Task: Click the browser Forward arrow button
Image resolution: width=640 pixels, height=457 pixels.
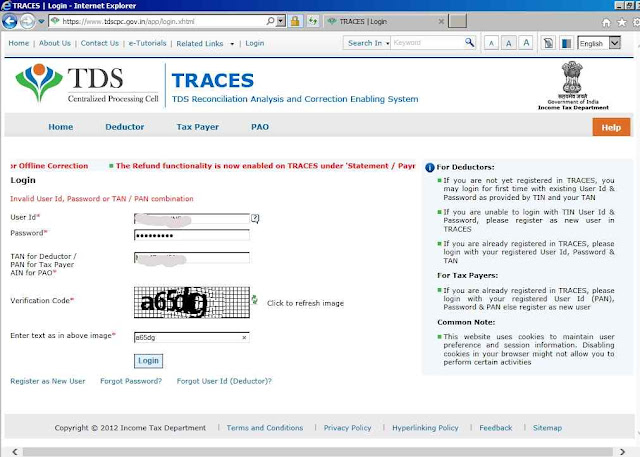Action: 27,21
